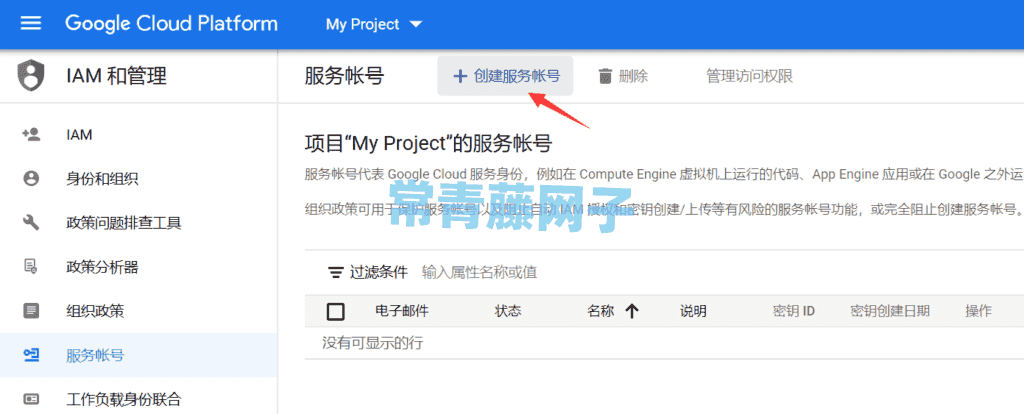
Task: Click the 政策分析器 document icon
Action: pos(31,266)
